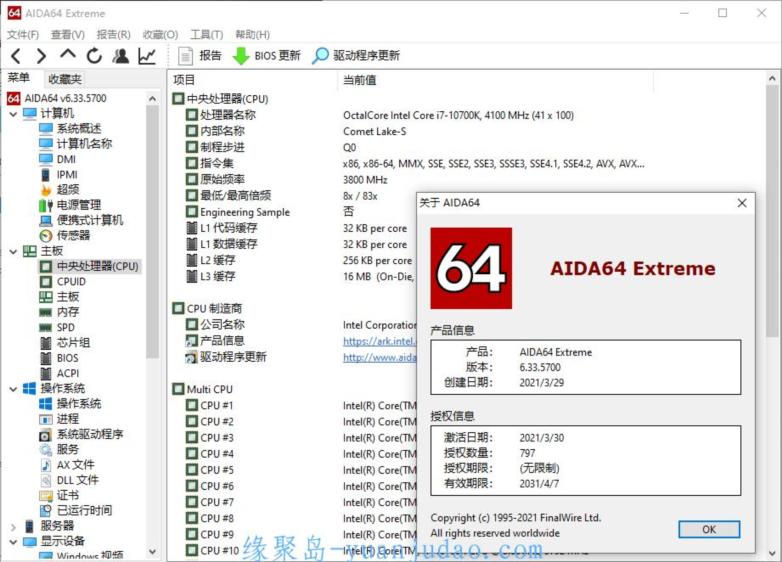Select the 服务 services tree item
Screen dimensions: 782x562
click(x=59, y=449)
